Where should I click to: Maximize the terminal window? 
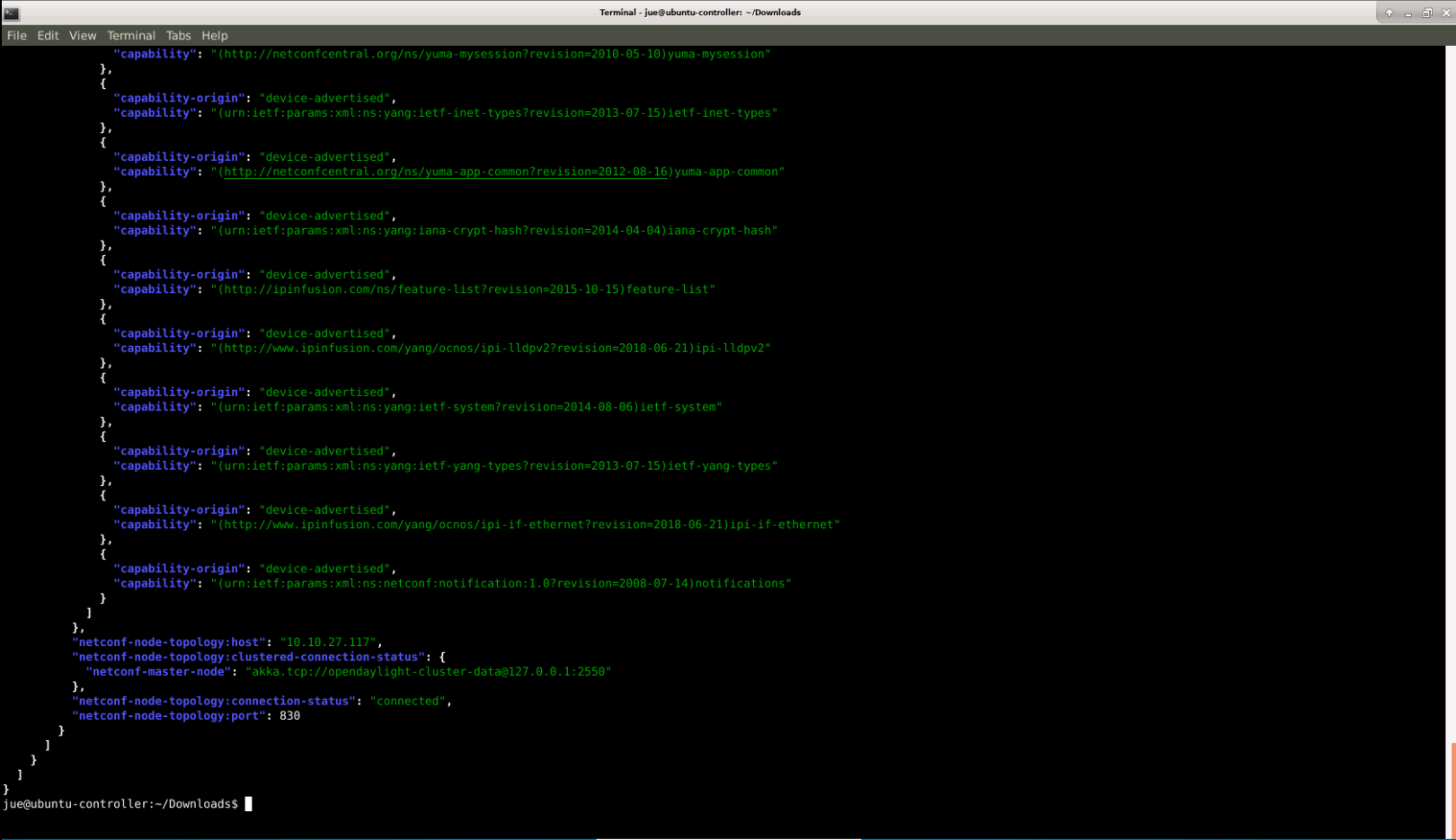point(1426,13)
